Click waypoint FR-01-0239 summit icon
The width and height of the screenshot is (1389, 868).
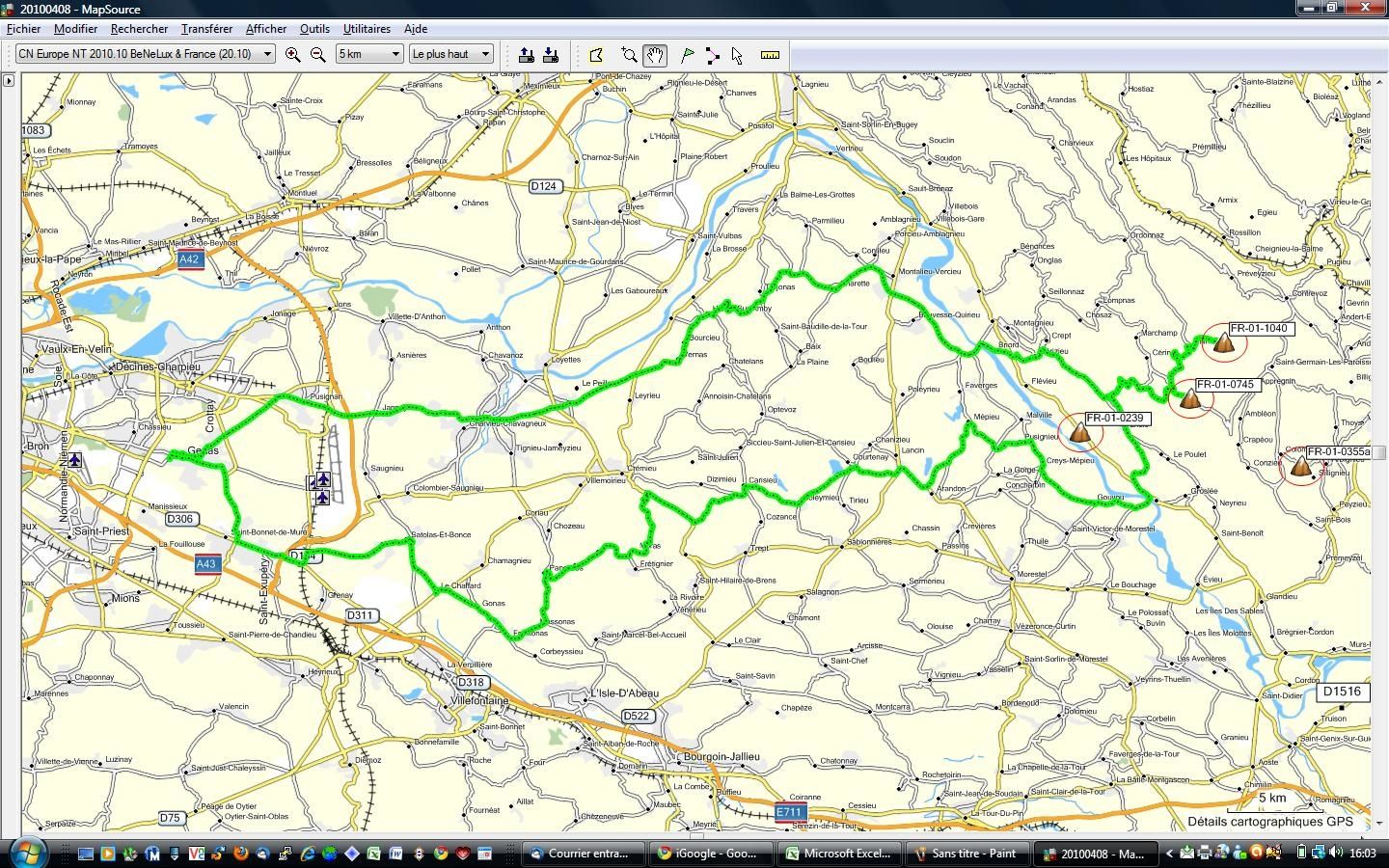(x=1079, y=432)
